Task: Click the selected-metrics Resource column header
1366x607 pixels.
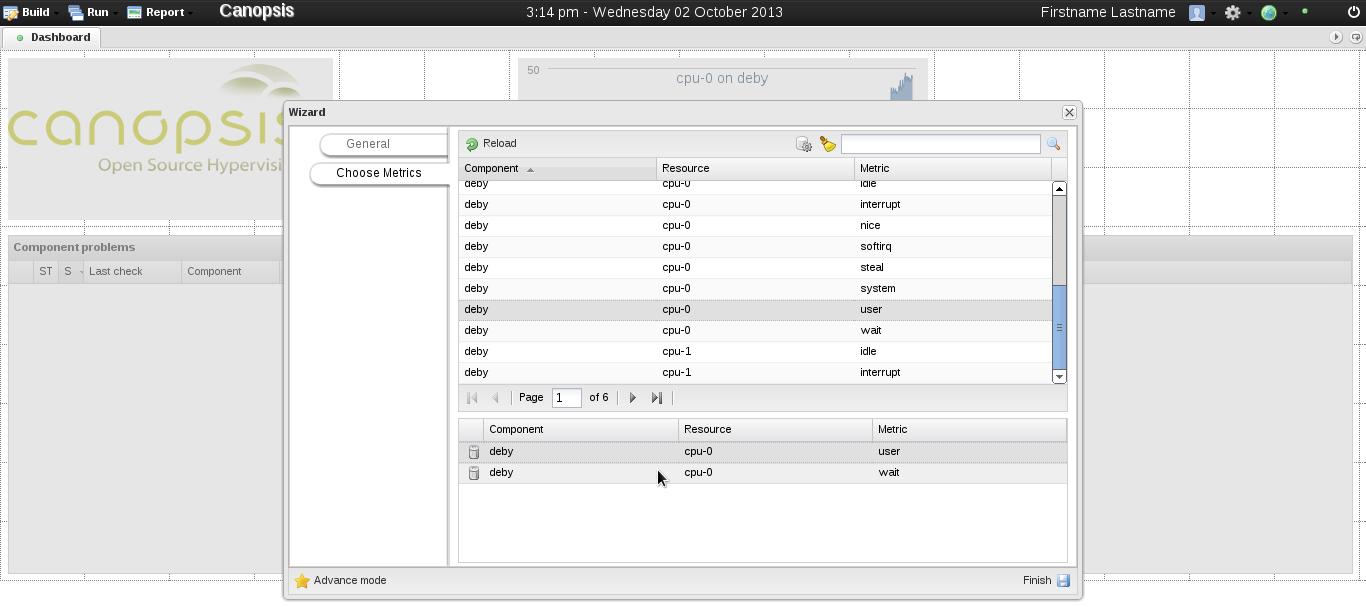Action: 775,429
